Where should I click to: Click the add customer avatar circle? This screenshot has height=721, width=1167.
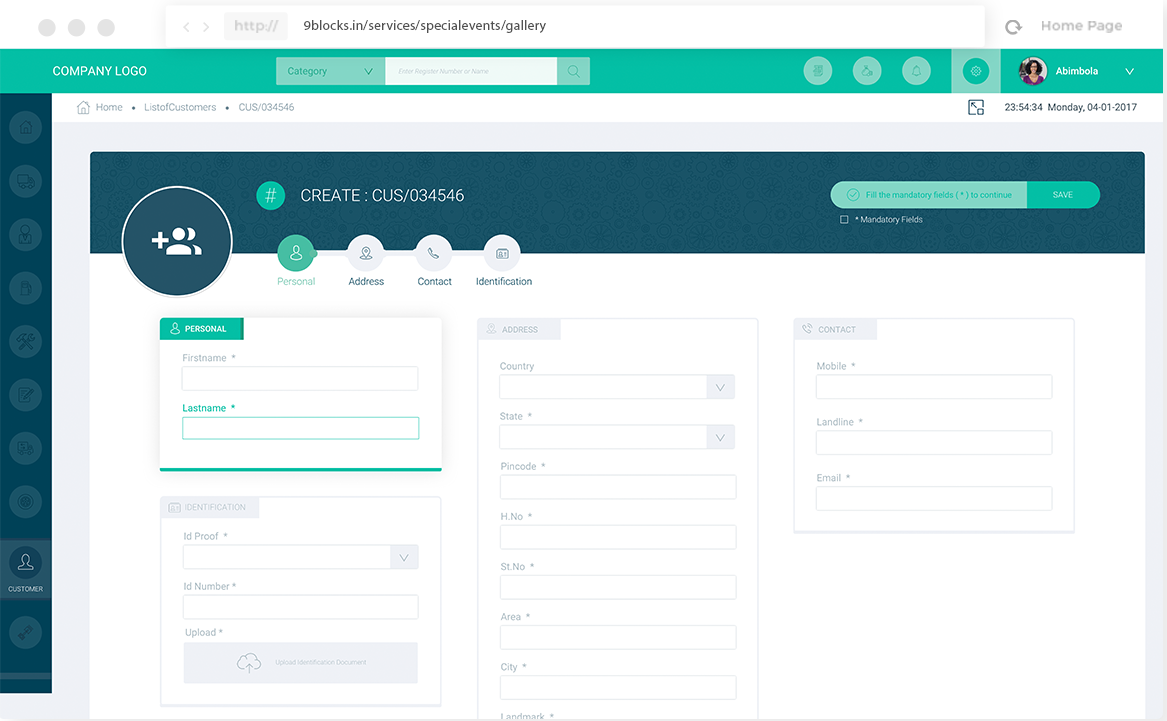(x=177, y=241)
